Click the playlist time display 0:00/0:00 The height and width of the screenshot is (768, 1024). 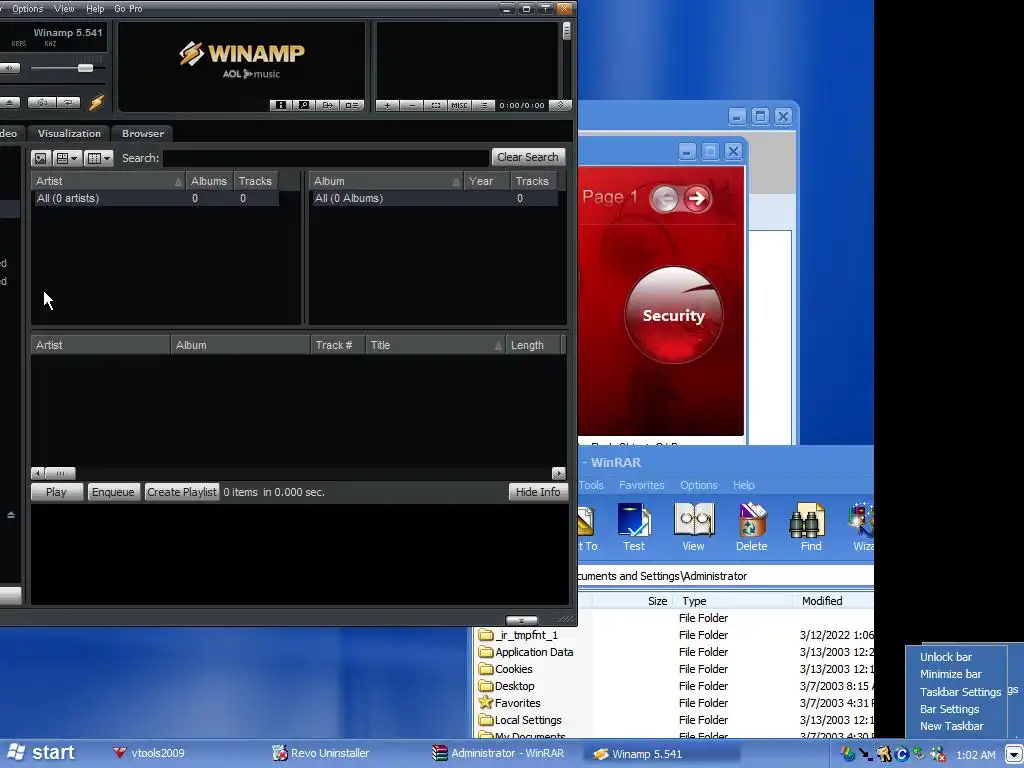[522, 105]
